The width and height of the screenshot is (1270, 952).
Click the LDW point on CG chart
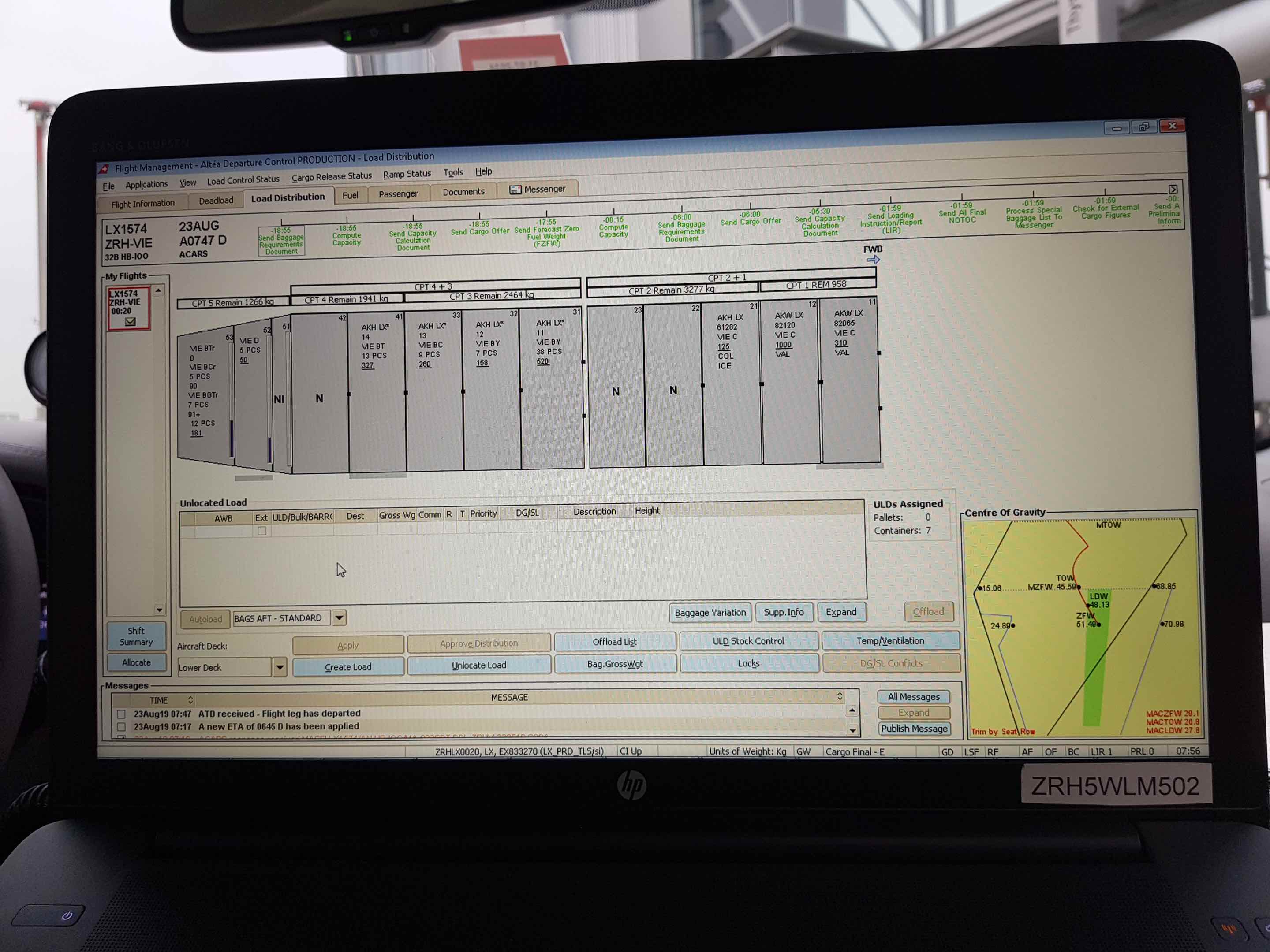click(1088, 606)
